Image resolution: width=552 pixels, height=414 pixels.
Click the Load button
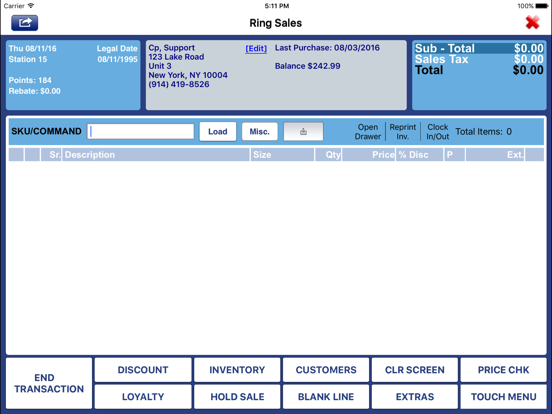tap(218, 132)
